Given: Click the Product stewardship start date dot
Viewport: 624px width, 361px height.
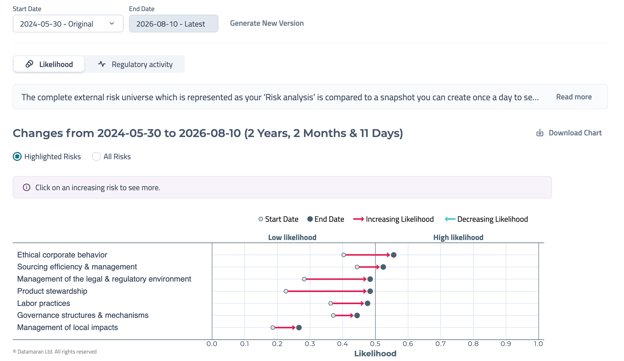Looking at the screenshot, I should tap(286, 291).
